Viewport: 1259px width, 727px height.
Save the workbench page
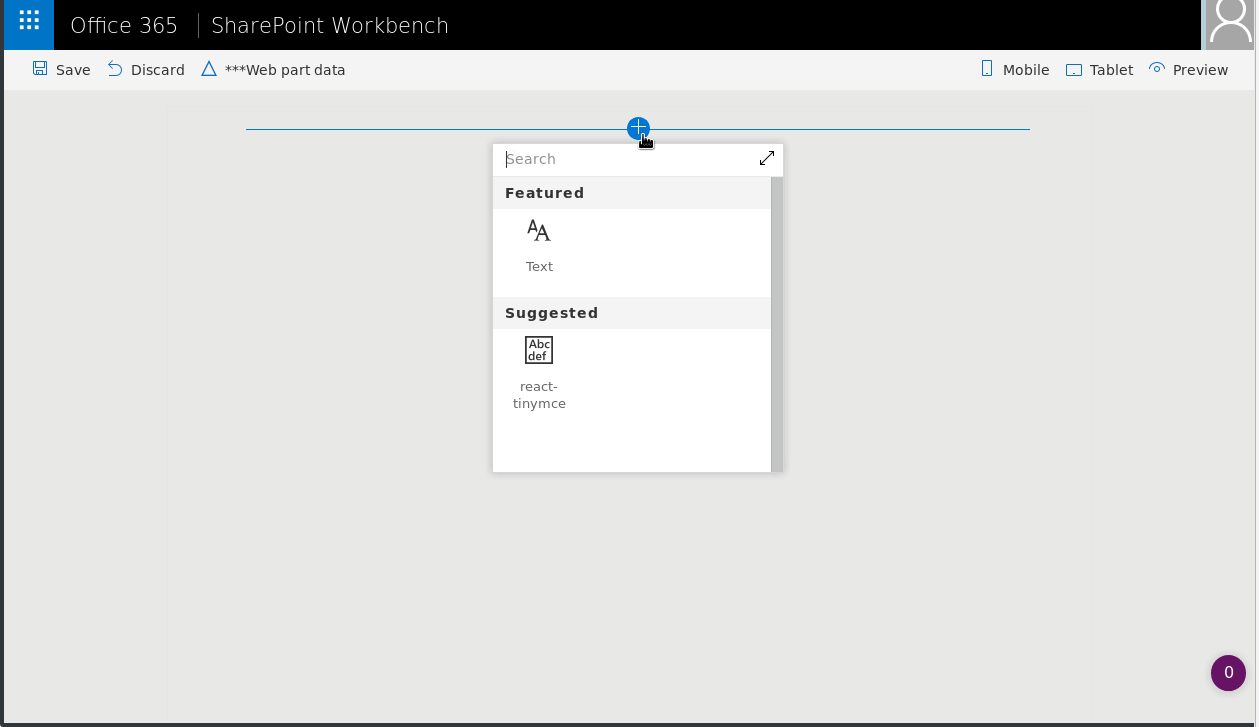click(61, 70)
